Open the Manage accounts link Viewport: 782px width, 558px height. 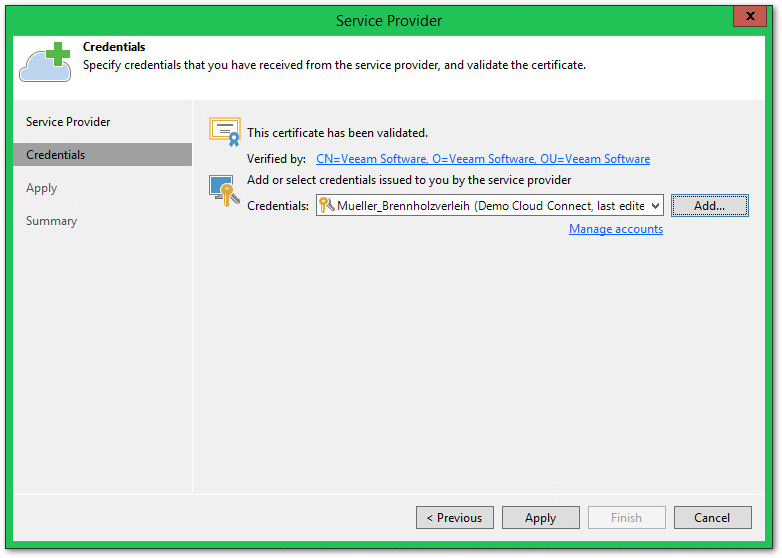coord(615,229)
